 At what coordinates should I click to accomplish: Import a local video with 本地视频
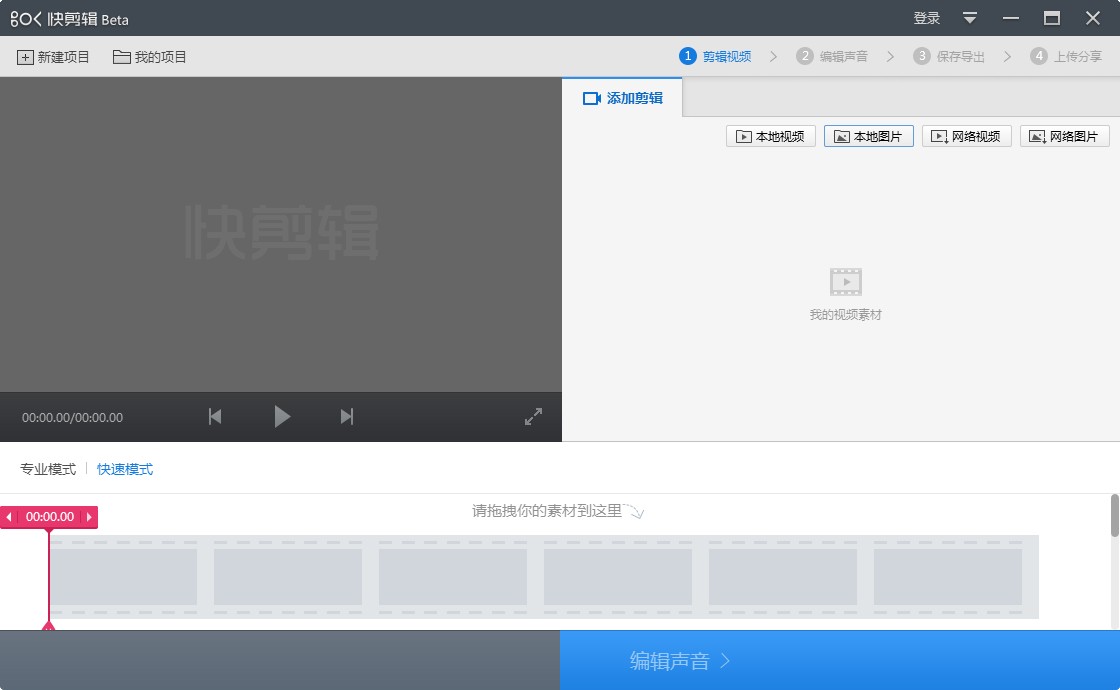(x=770, y=135)
